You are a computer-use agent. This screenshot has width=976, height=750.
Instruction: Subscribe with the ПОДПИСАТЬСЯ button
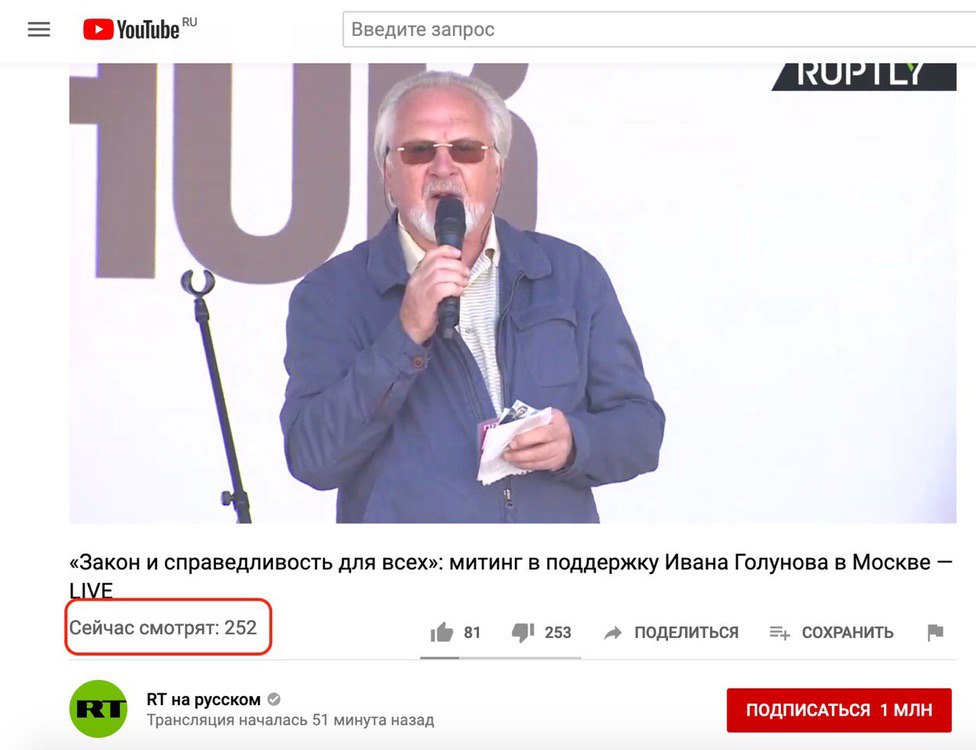[x=839, y=710]
